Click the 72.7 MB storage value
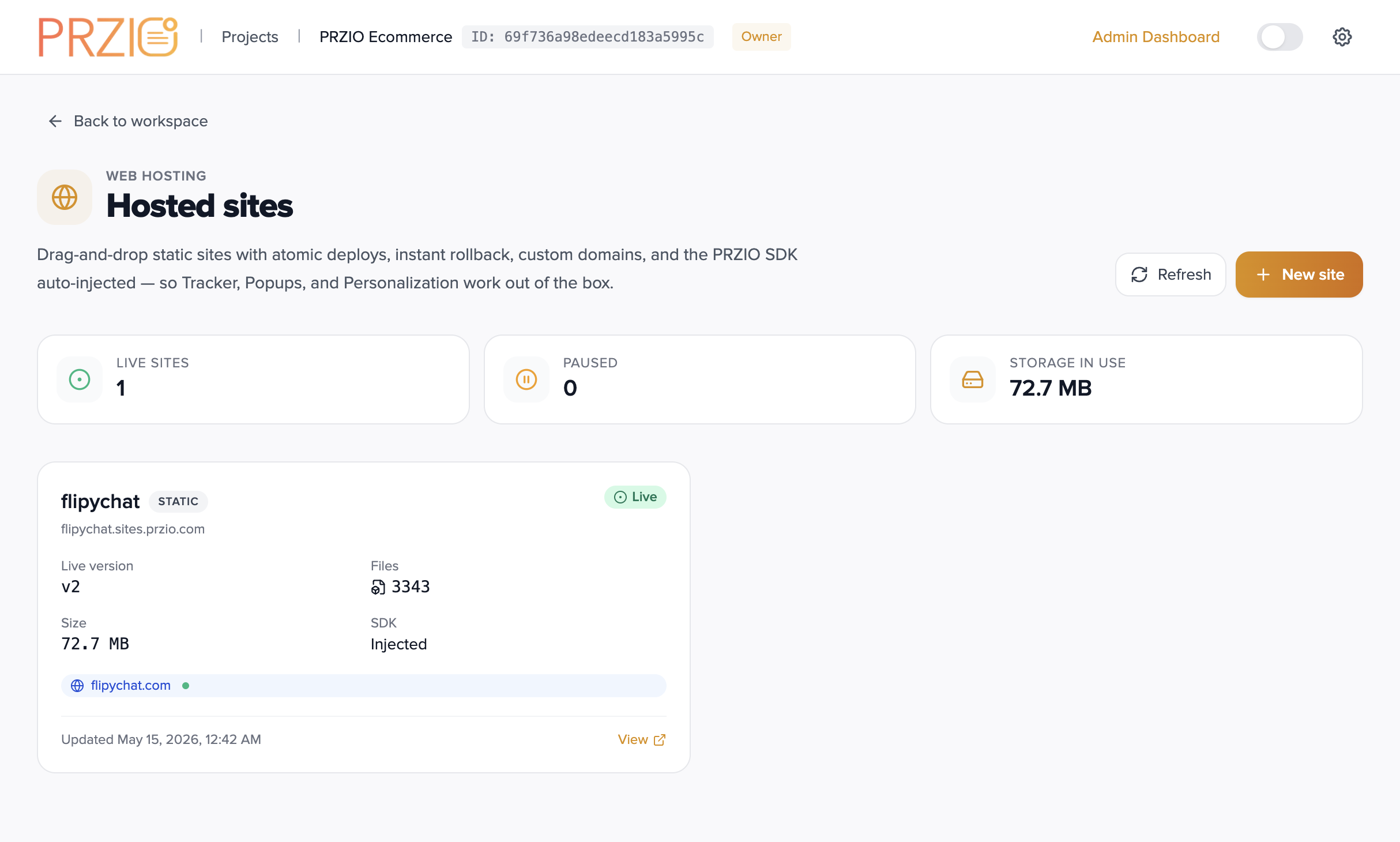Screen dimensions: 1400x842 coord(1051,388)
